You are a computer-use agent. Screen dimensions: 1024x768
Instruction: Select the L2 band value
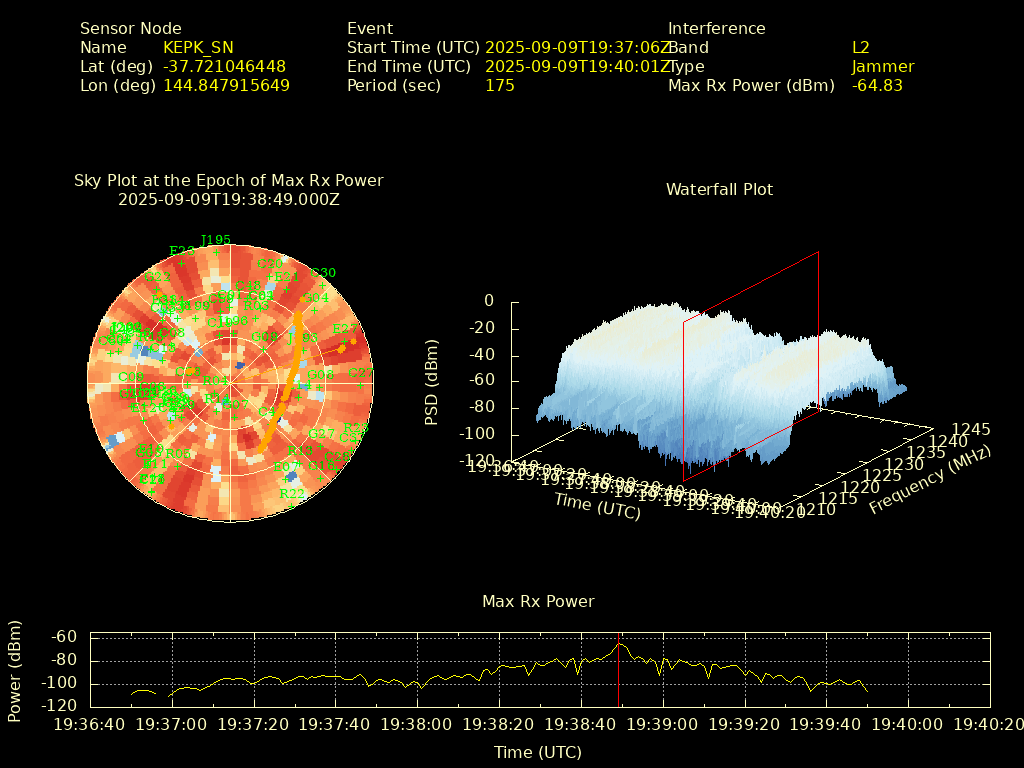tap(861, 47)
